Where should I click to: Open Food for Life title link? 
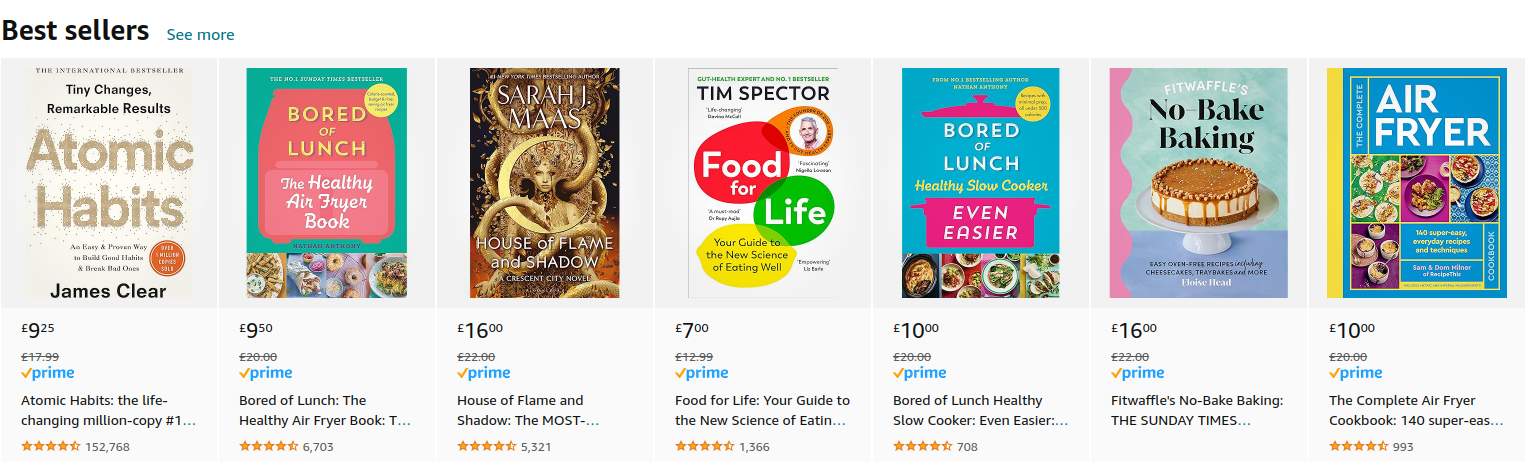pyautogui.click(x=762, y=410)
